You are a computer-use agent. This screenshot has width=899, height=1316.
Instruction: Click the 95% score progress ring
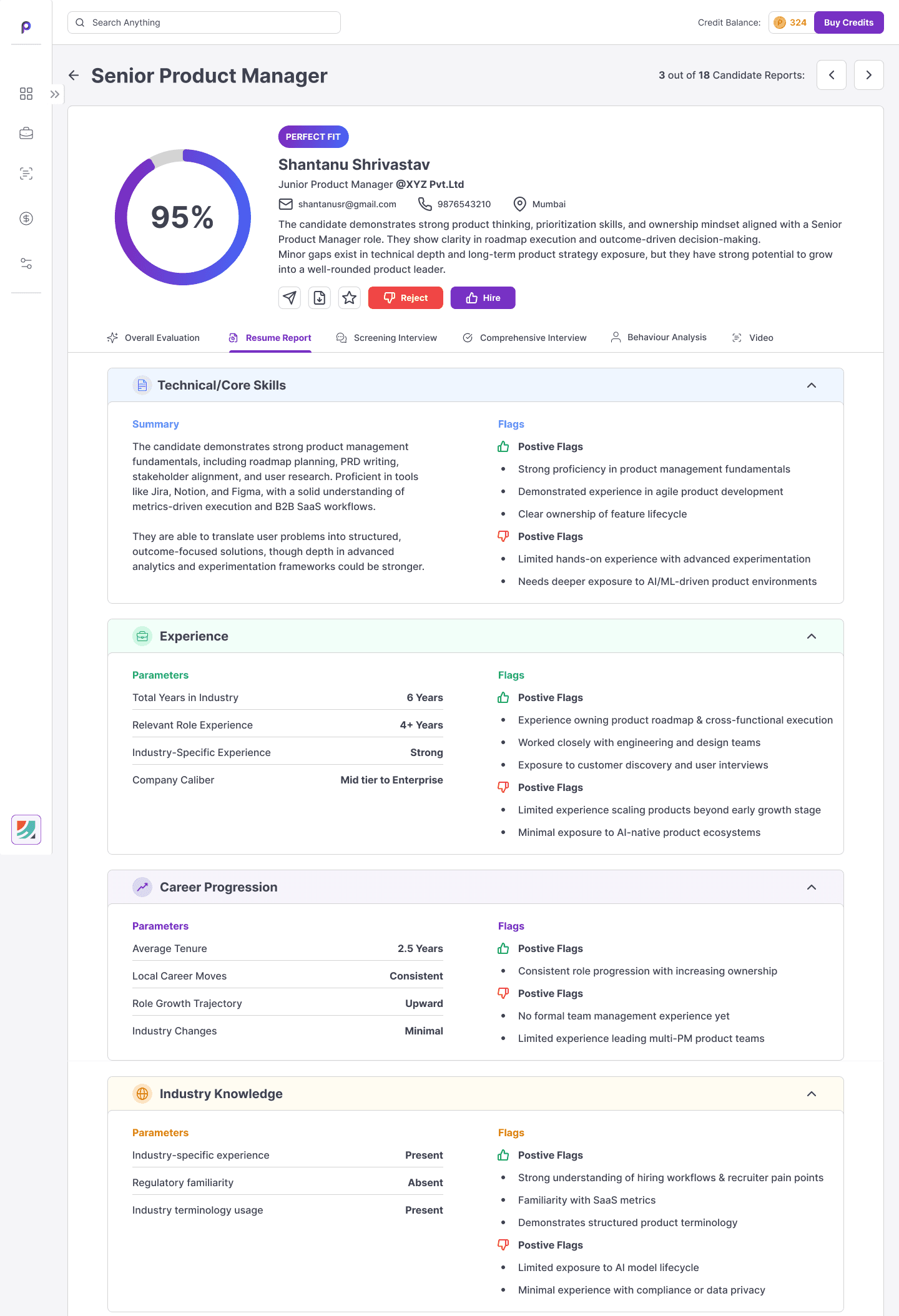(x=183, y=217)
